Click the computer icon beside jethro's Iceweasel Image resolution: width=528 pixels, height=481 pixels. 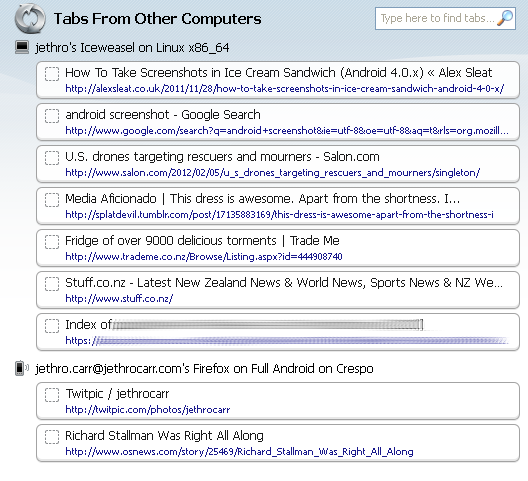coord(22,47)
